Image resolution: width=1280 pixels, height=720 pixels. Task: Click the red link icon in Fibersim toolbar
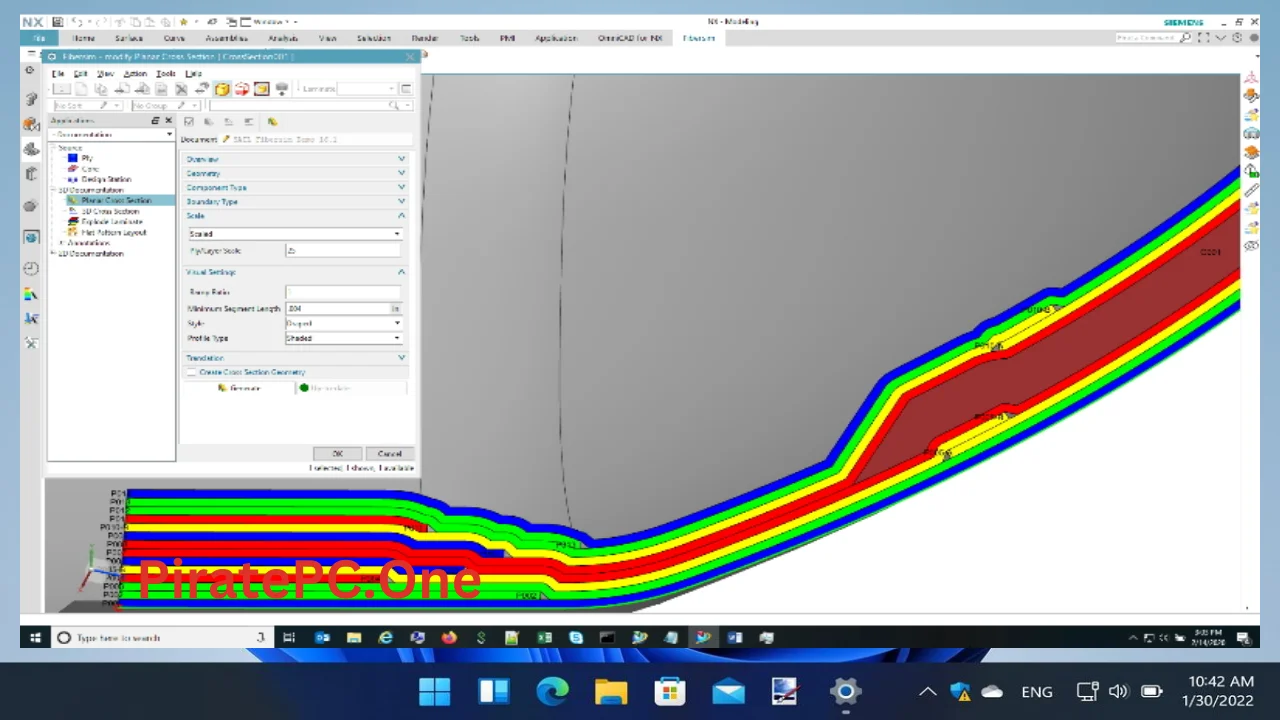point(241,89)
